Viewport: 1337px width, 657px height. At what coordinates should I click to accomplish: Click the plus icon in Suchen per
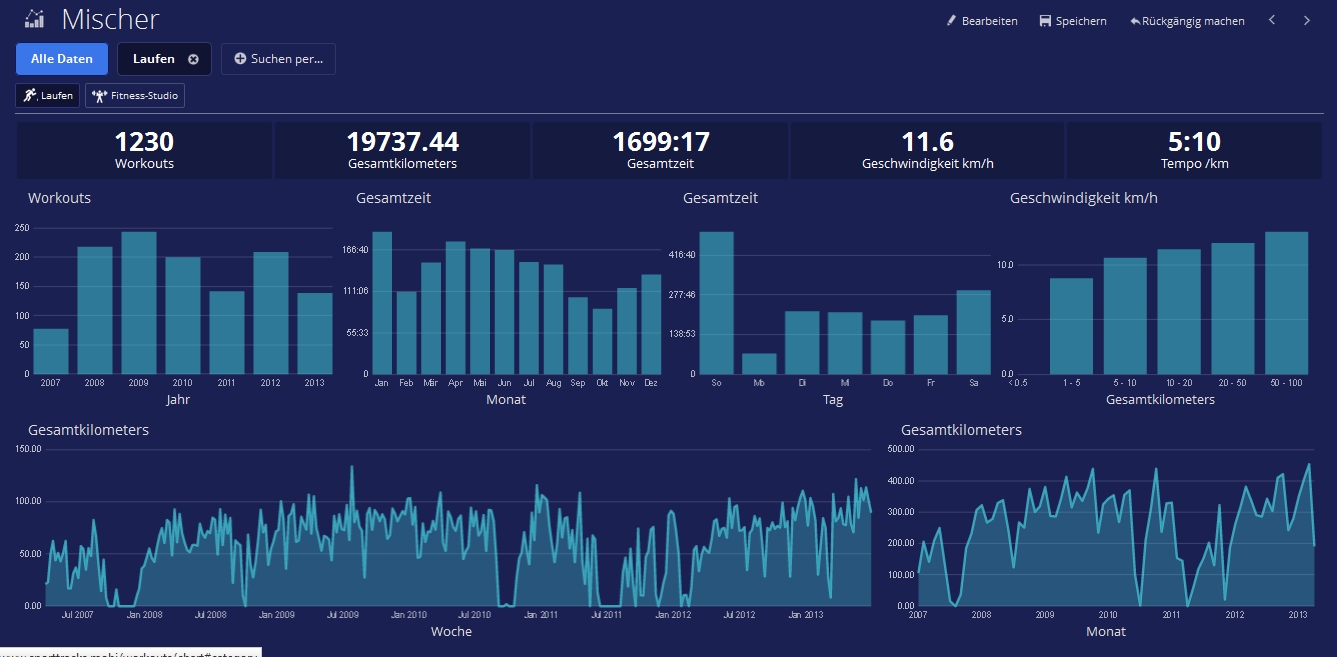click(x=240, y=59)
